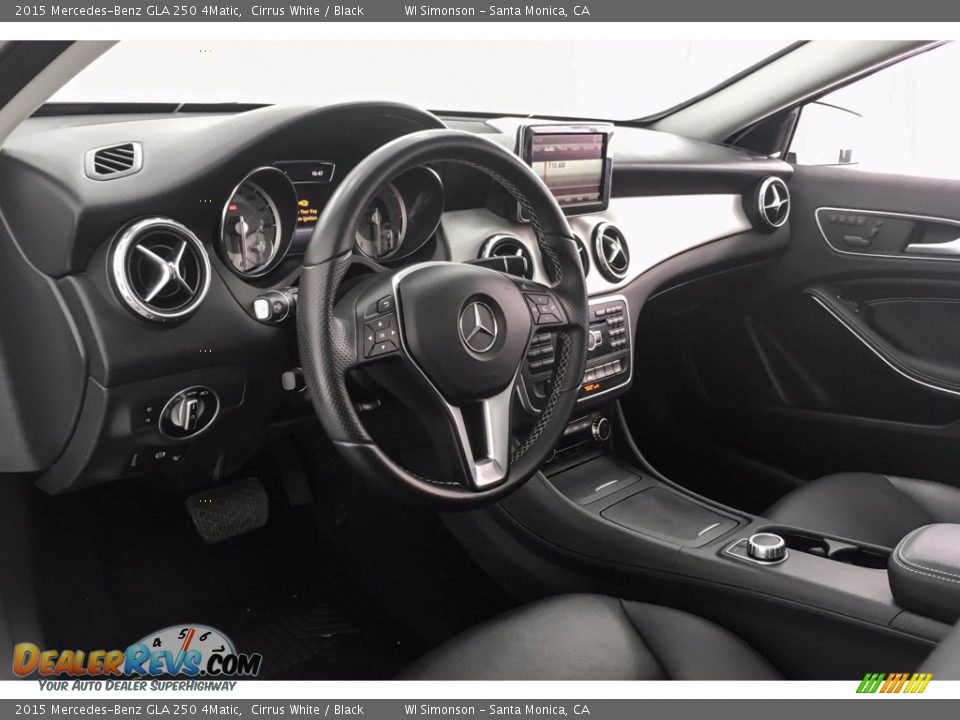Select "Cirrus White / Black" in header caption
960x720 pixels.
(x=307, y=10)
